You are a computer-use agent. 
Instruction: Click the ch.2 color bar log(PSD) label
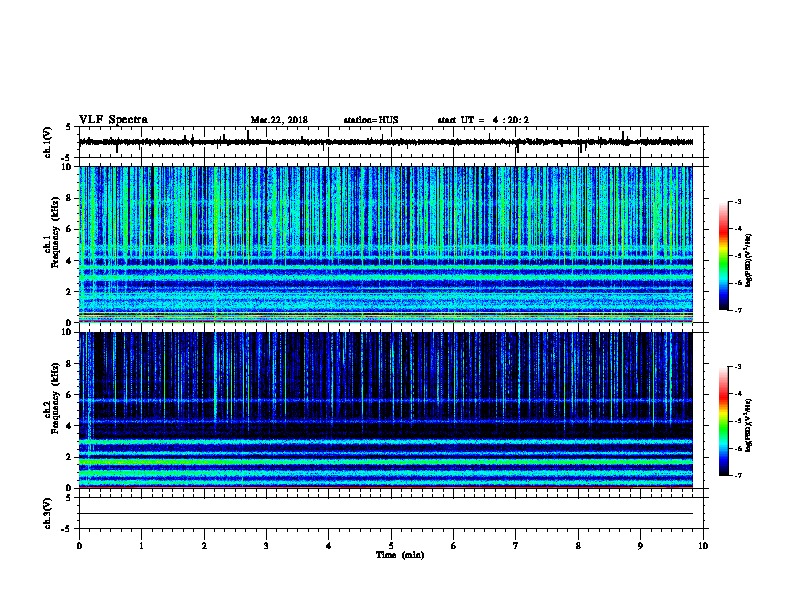click(748, 425)
